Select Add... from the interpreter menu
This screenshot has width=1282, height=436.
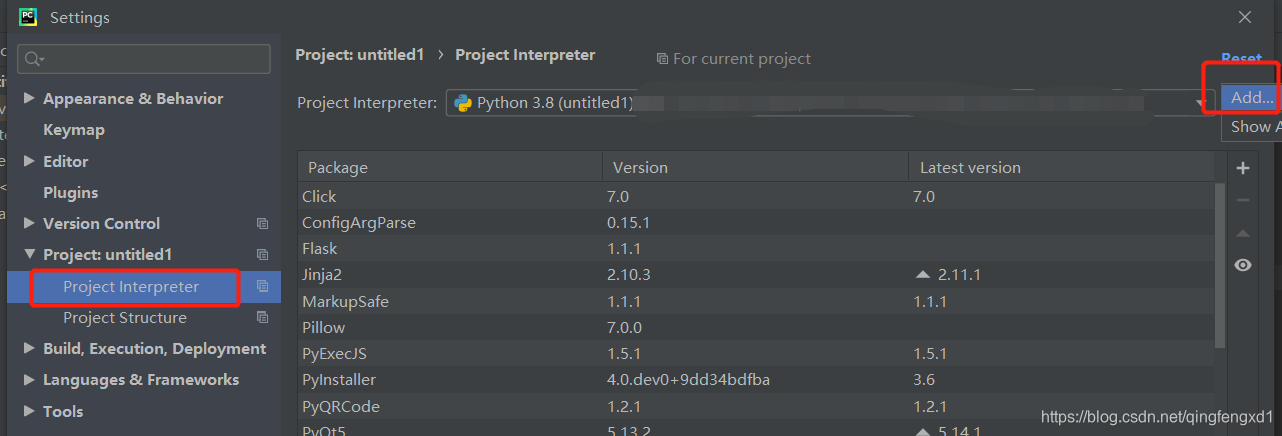click(x=1251, y=97)
